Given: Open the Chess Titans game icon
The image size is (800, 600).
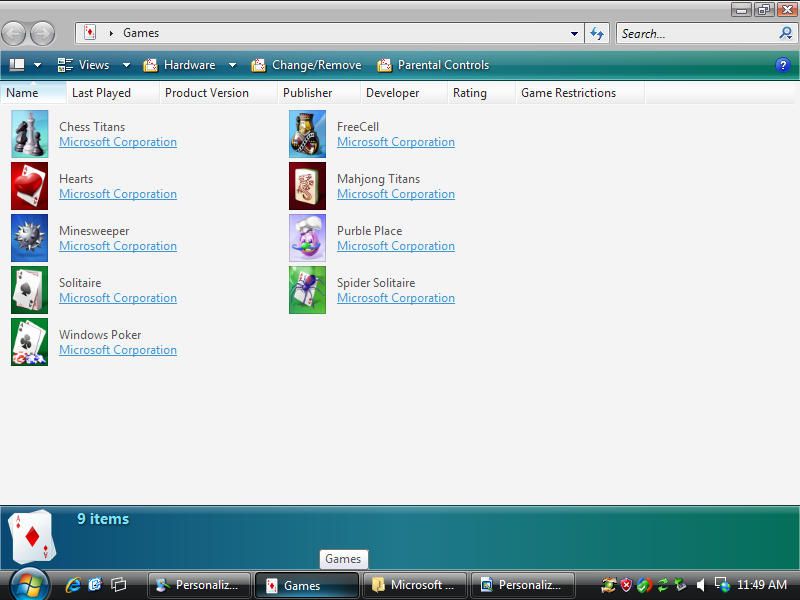Looking at the screenshot, I should pyautogui.click(x=30, y=134).
